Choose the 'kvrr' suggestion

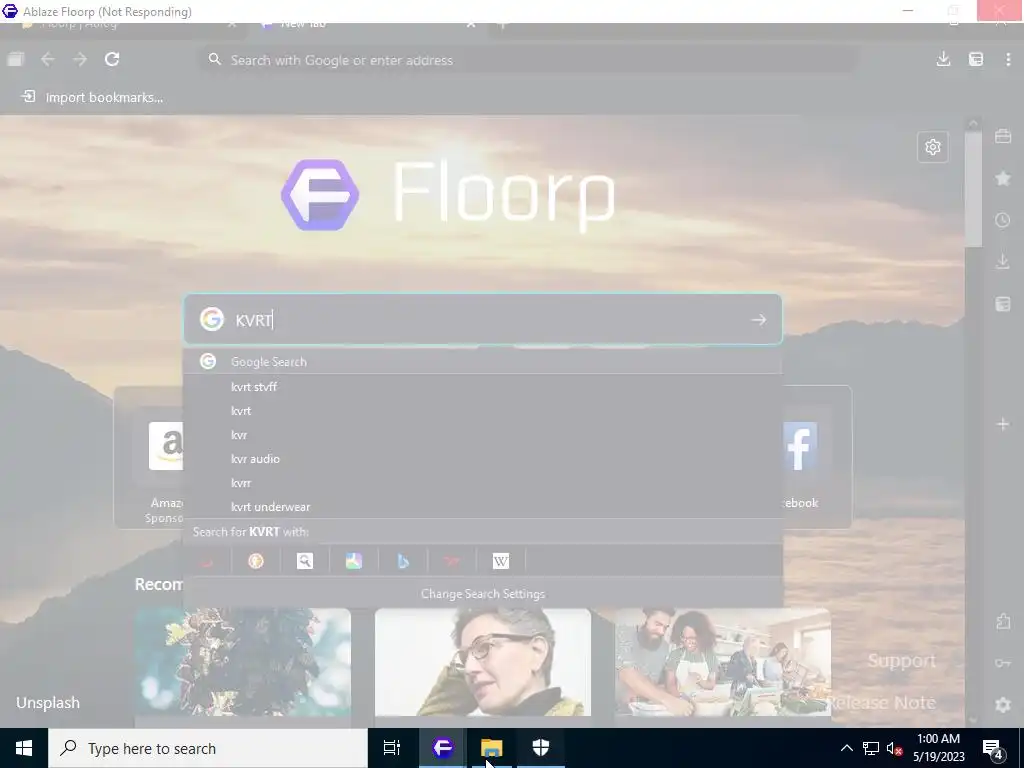click(x=483, y=483)
